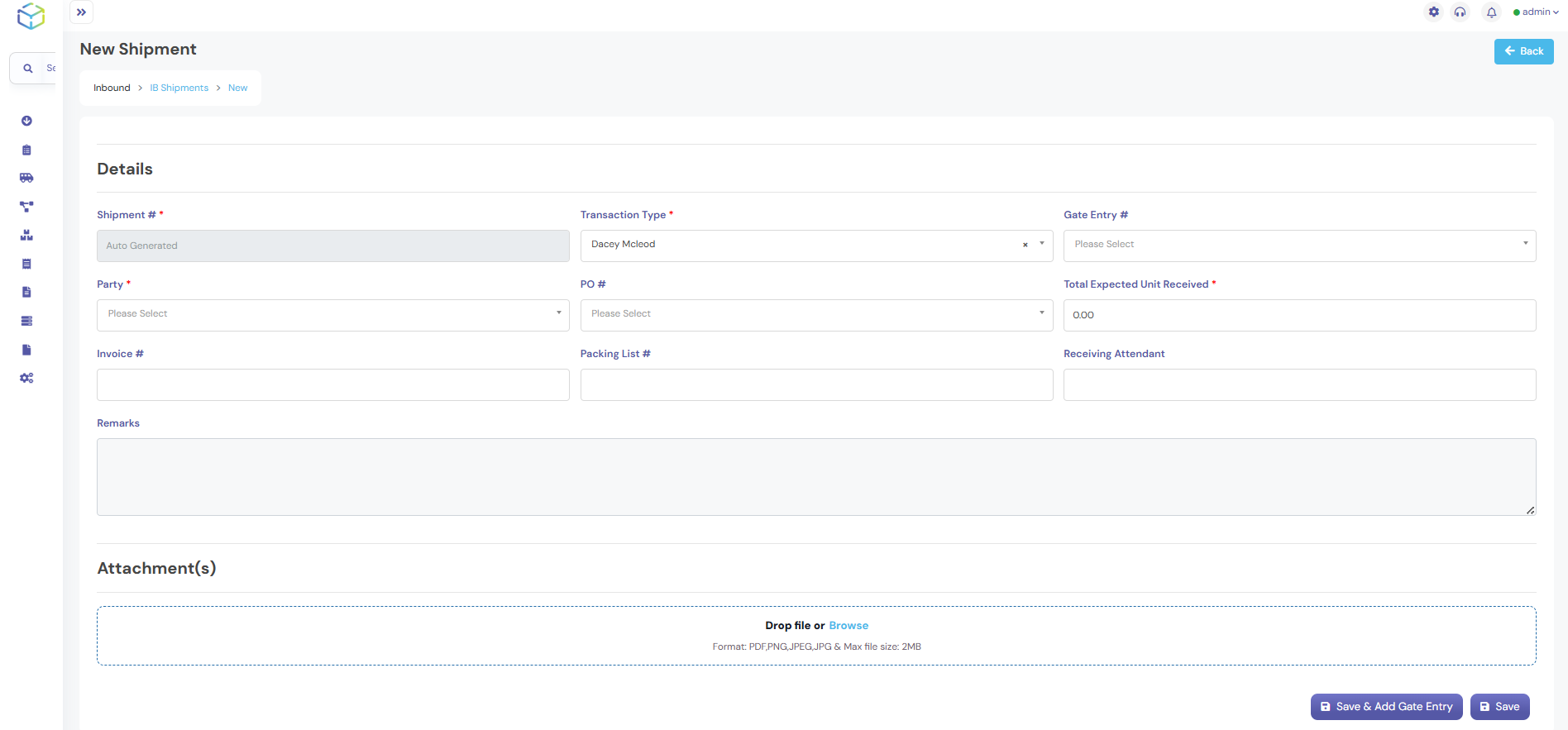This screenshot has width=1568, height=730.
Task: Open the Gate Entry # dropdown
Action: click(x=1299, y=246)
